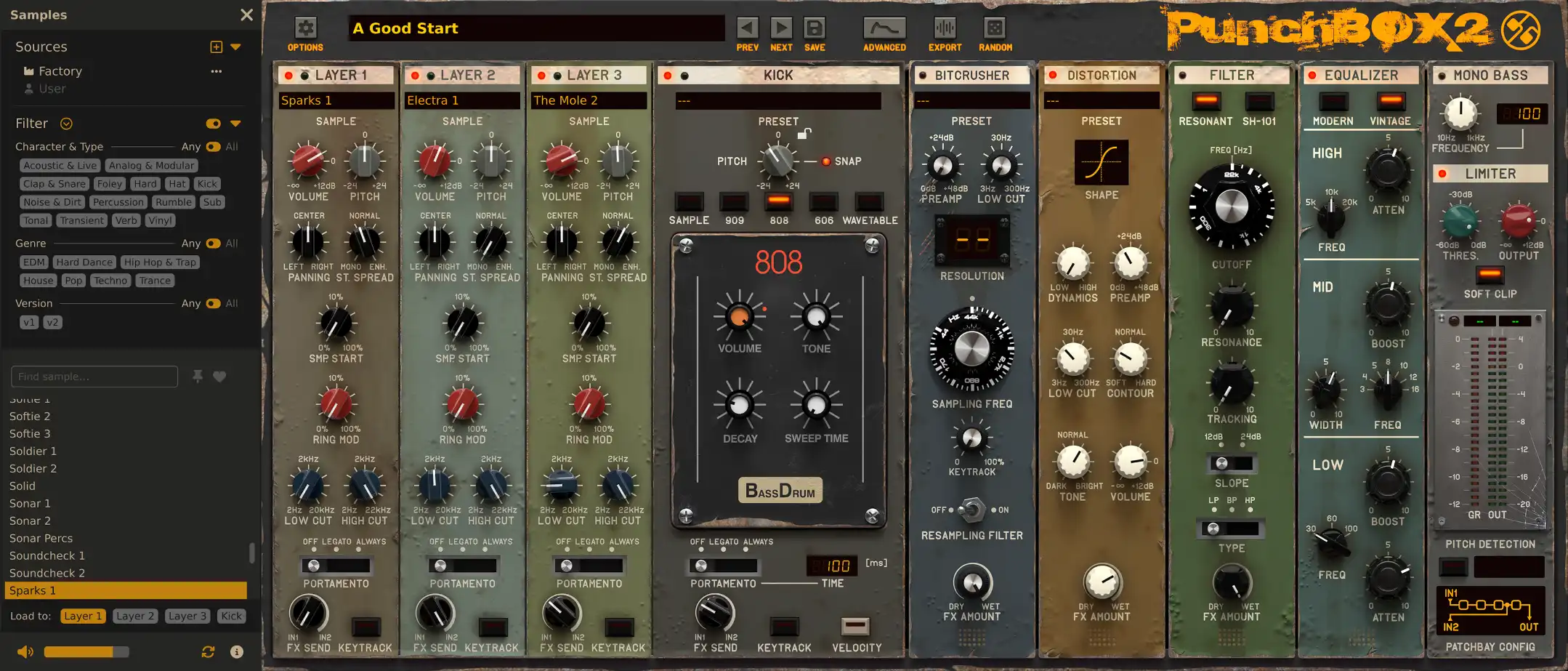
Task: Expand the Sources dropdown arrow
Action: coord(235,47)
